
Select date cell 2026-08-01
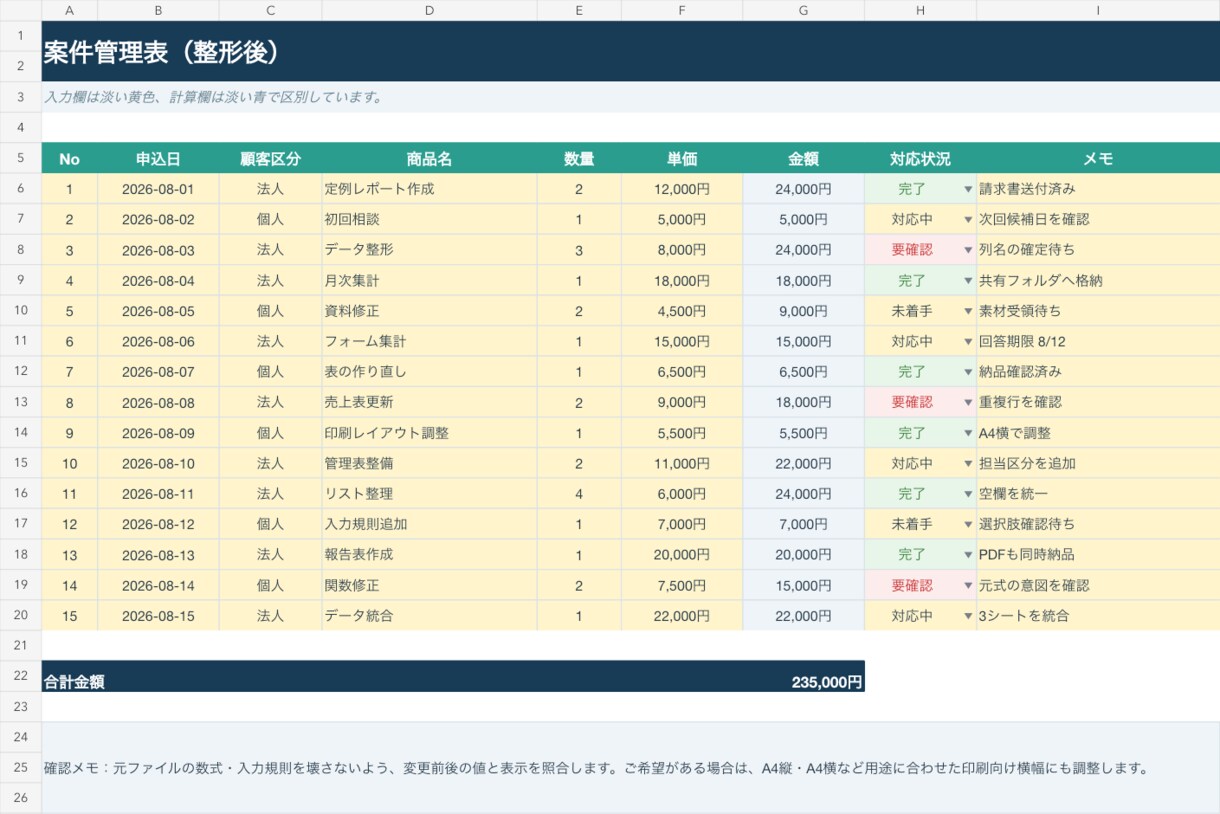[x=158, y=189]
